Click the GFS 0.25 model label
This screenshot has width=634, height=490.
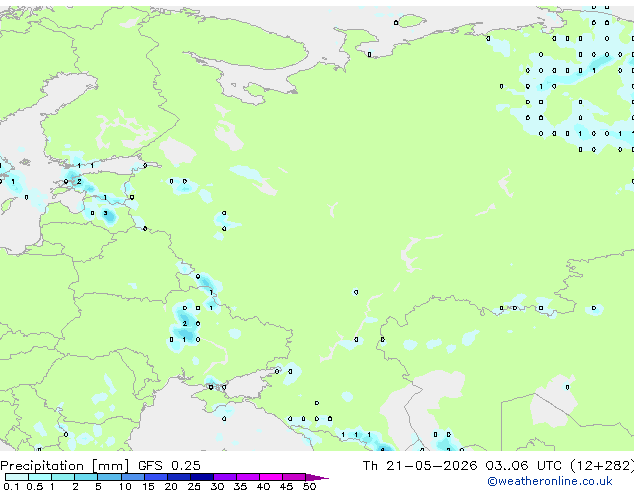169,466
